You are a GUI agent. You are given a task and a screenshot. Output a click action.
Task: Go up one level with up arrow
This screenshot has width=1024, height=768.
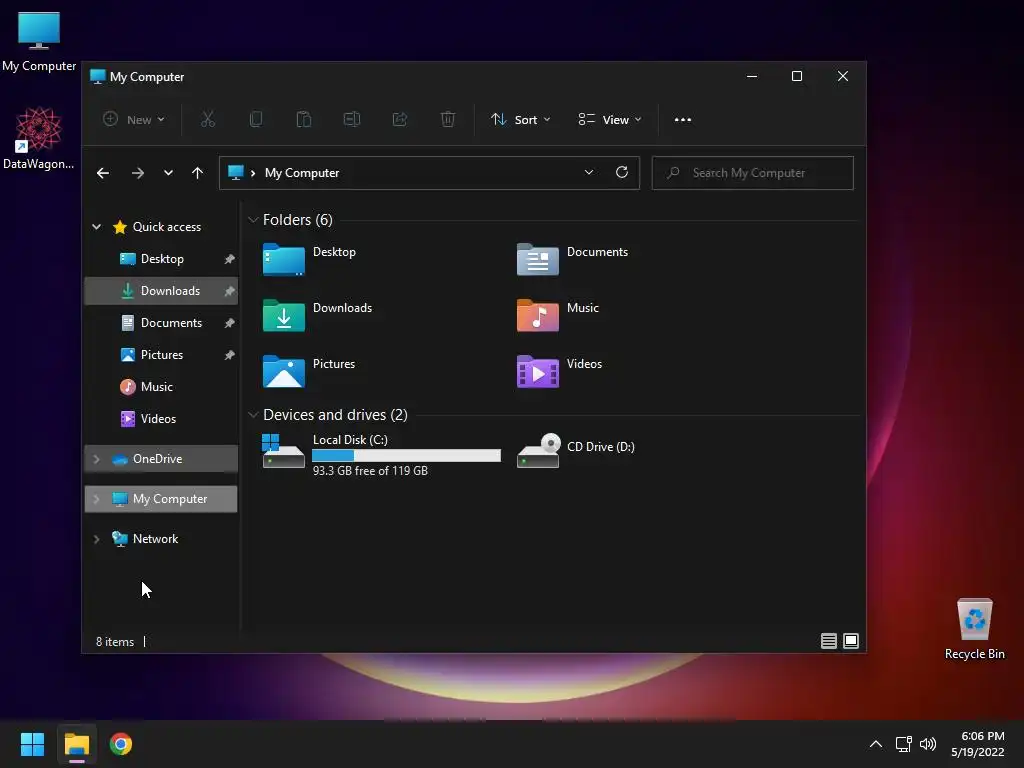point(197,173)
